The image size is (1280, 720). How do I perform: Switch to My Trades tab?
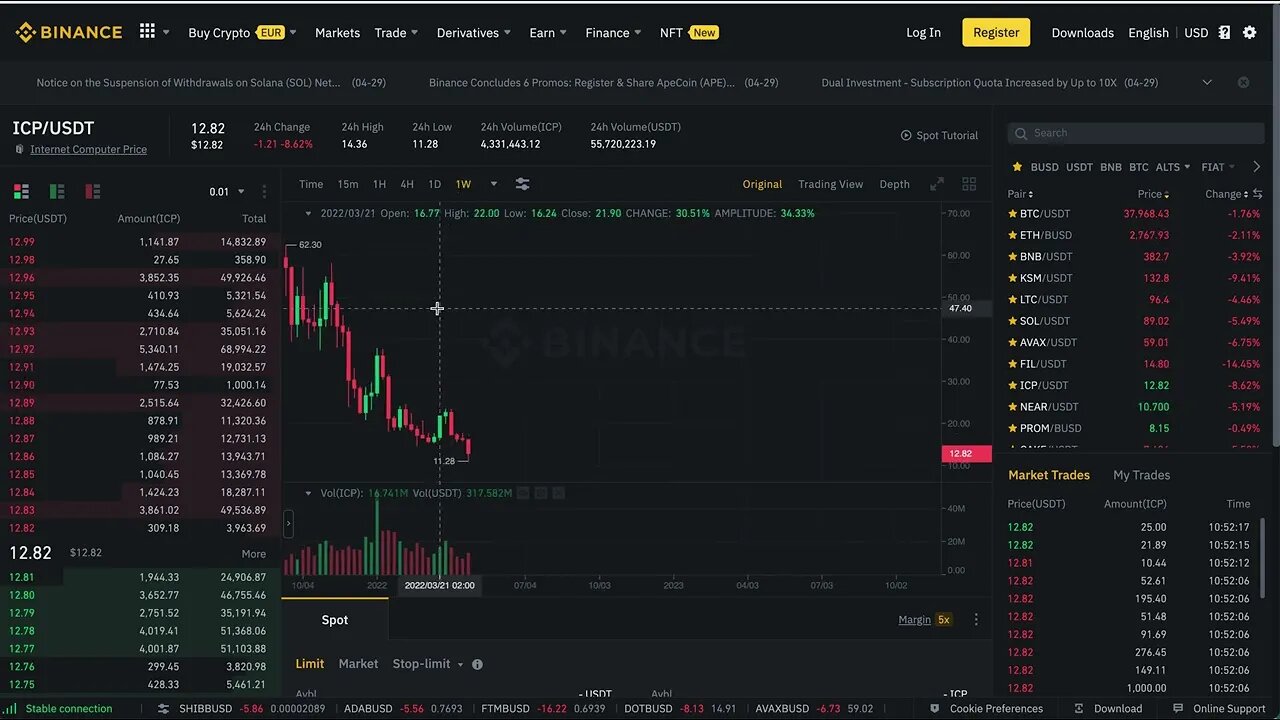(1141, 475)
